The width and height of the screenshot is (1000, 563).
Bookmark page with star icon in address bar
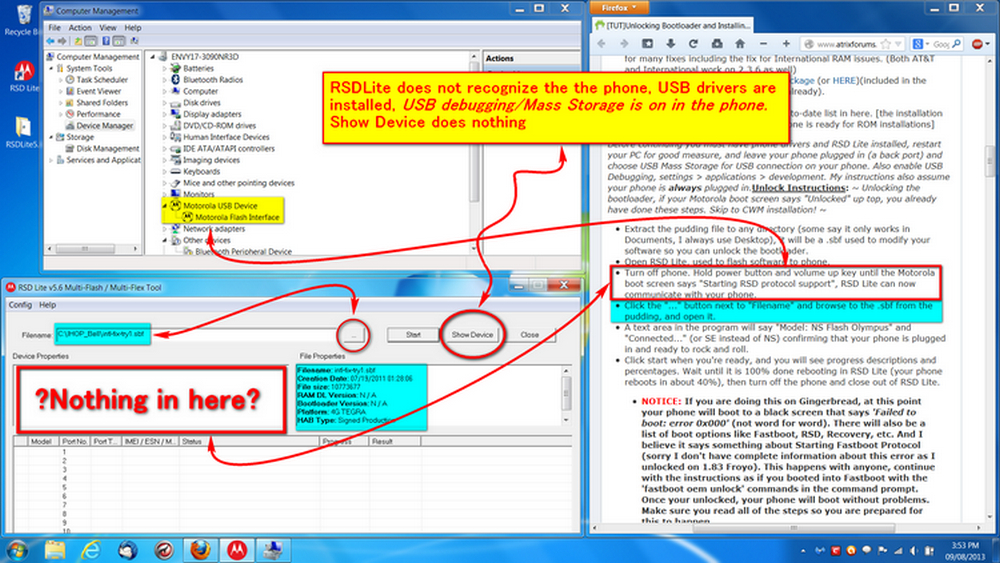[886, 44]
